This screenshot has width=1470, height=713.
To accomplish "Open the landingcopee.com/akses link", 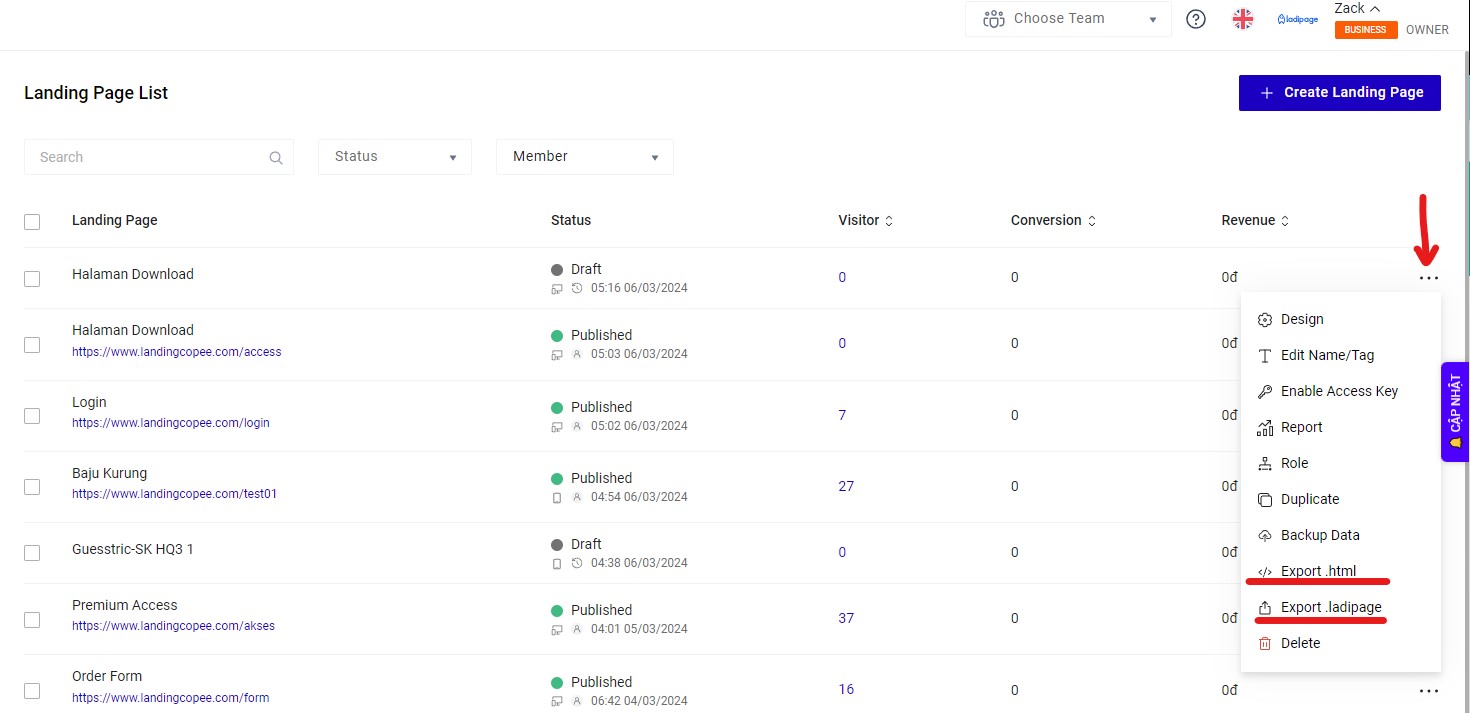I will 173,626.
